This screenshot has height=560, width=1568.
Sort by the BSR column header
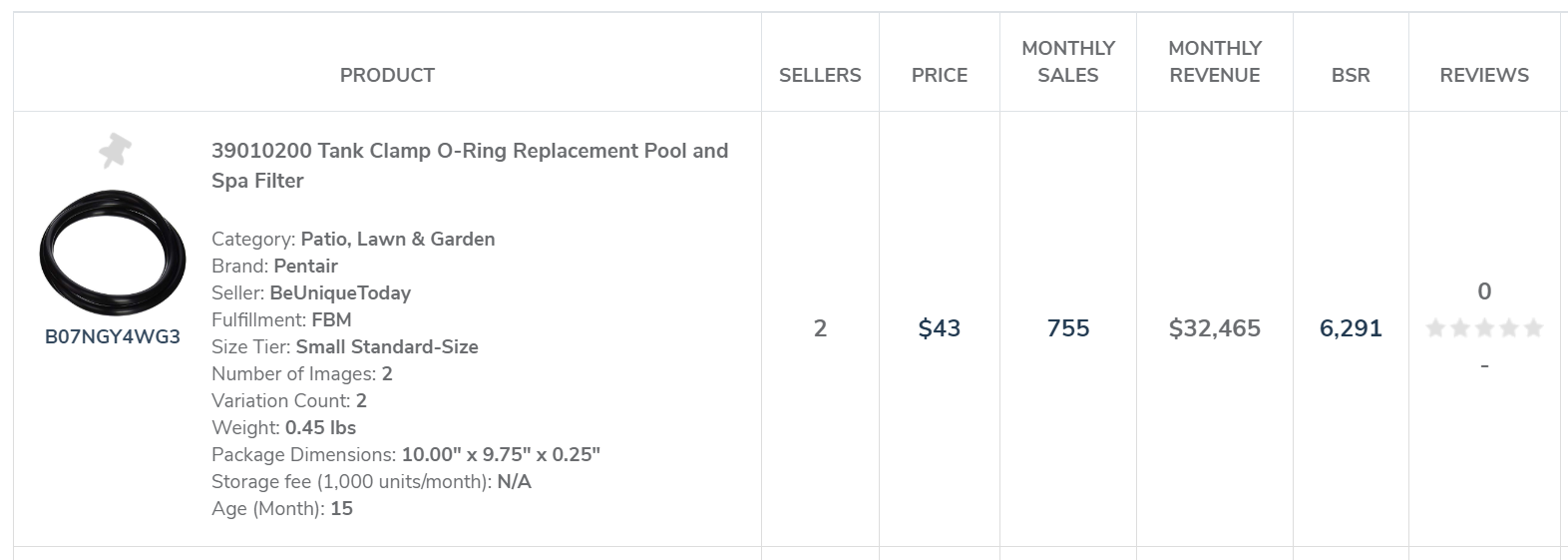click(1351, 75)
